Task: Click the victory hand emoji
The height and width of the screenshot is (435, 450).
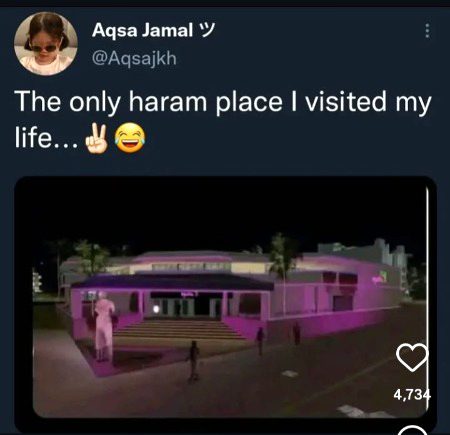Action: tap(97, 138)
